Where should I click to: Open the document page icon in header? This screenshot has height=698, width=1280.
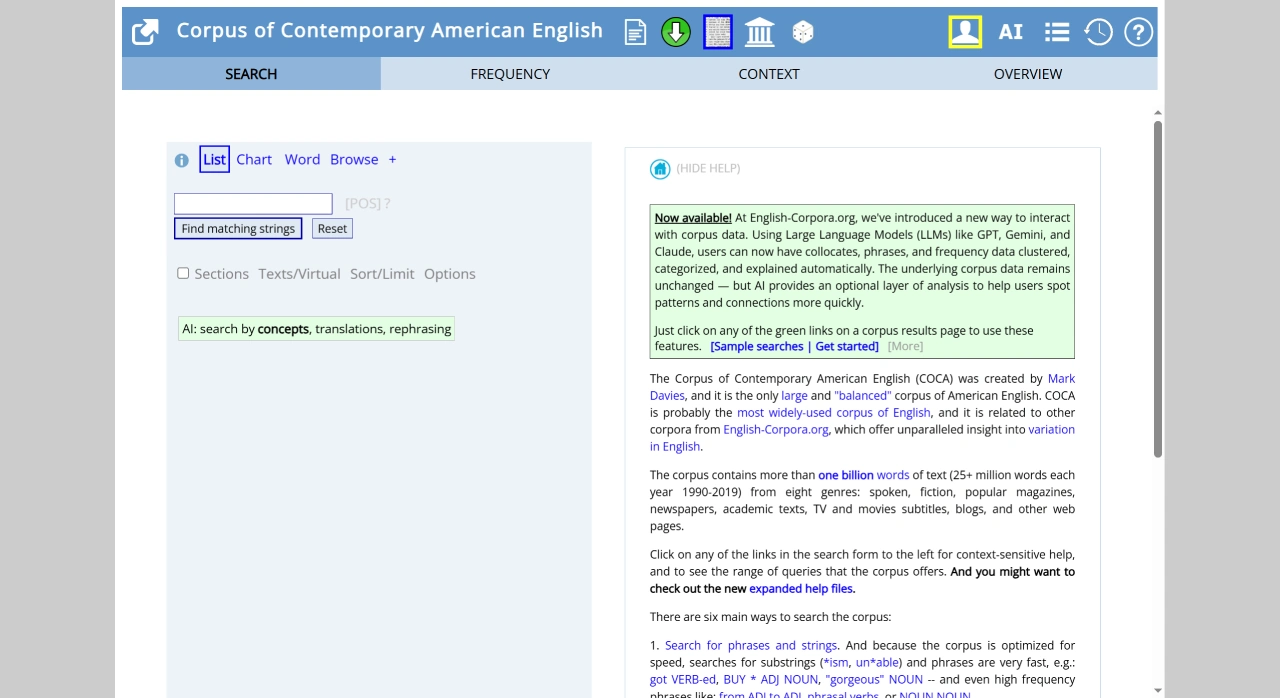(x=635, y=32)
